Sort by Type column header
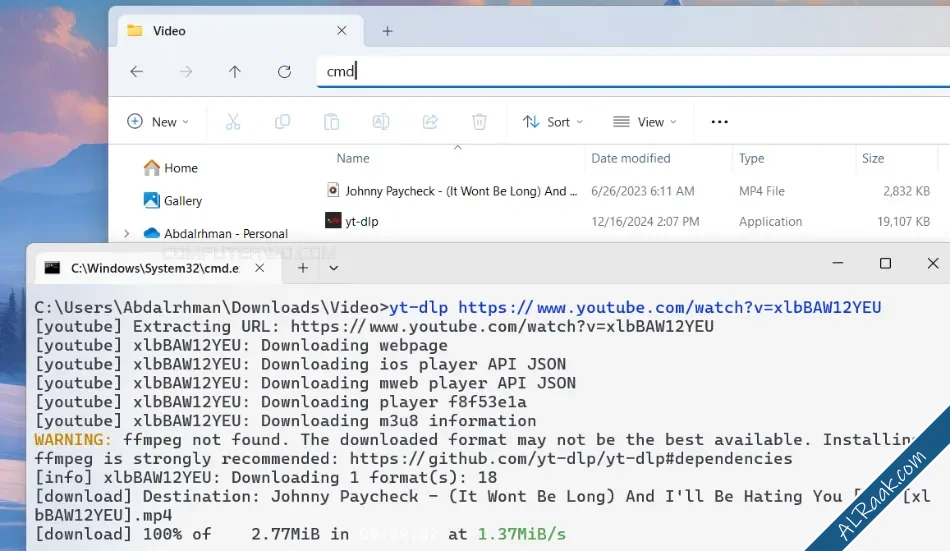950x551 pixels. click(x=751, y=158)
